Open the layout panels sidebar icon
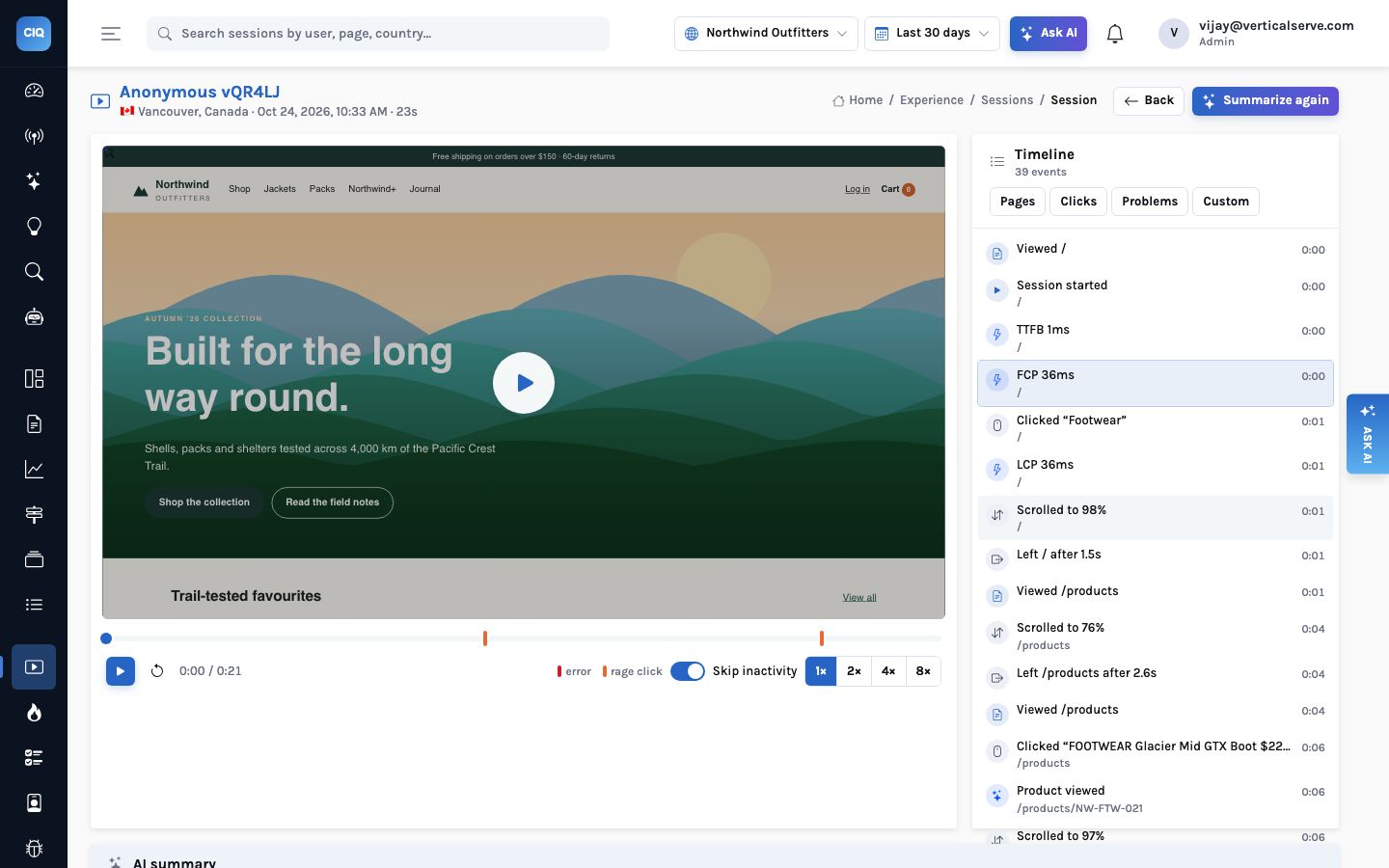The width and height of the screenshot is (1389, 868). coord(34,378)
